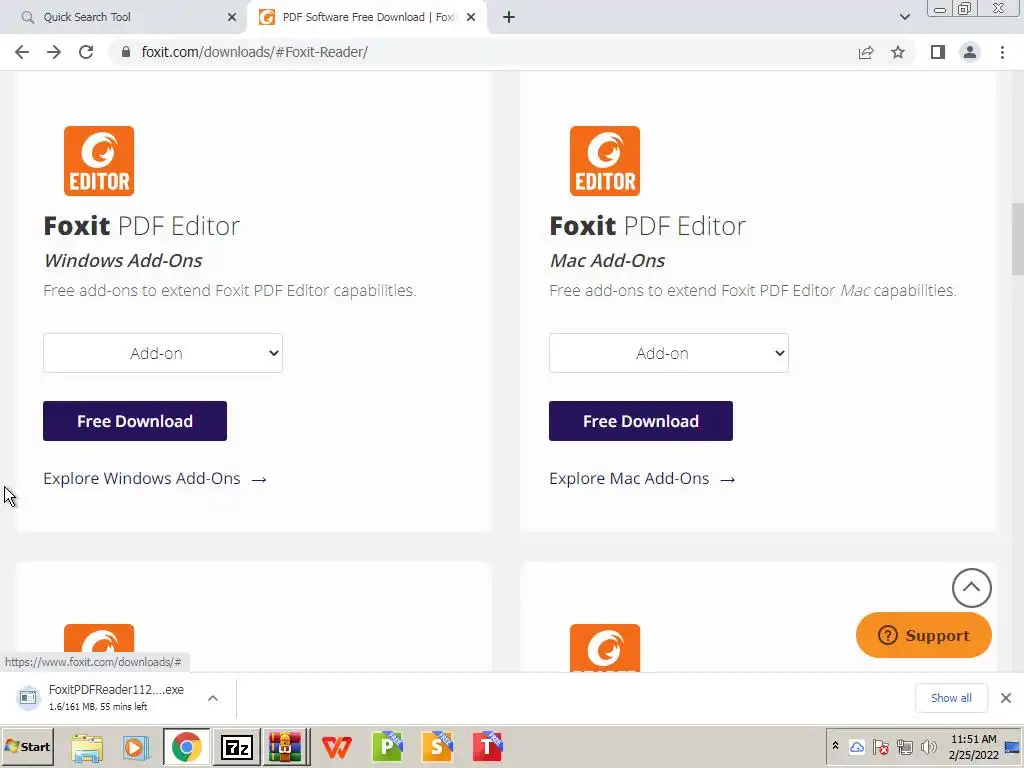
Task: Click the Foxit PDF Editor Mac heading
Action: [x=647, y=226]
